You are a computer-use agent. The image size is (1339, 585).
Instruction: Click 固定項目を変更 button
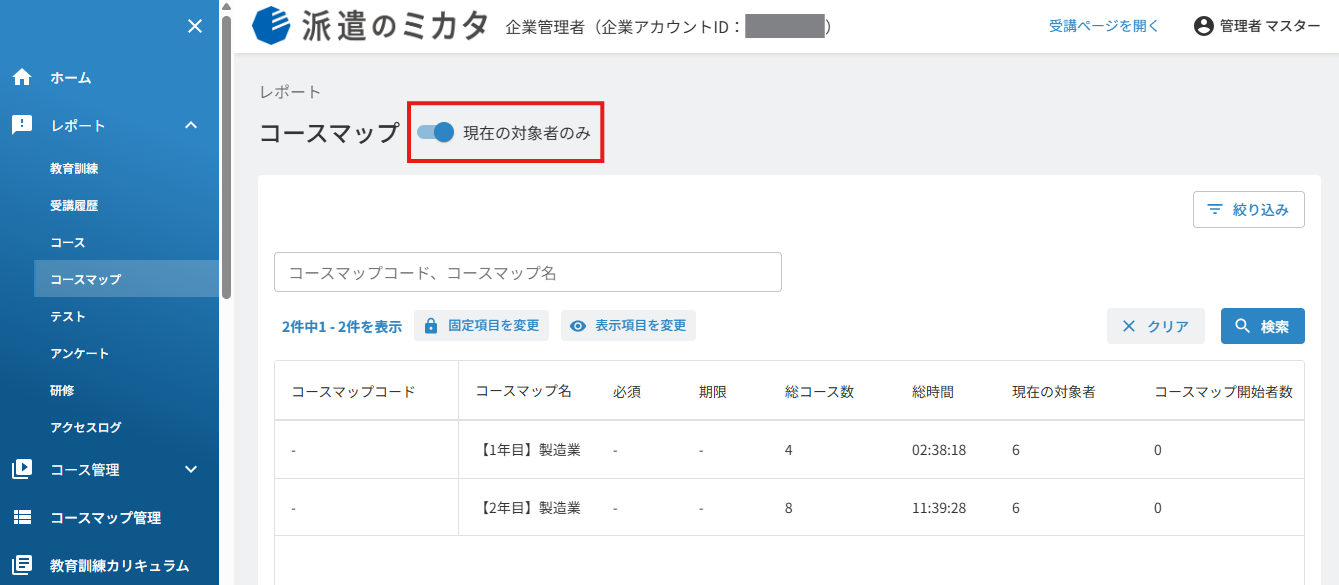[481, 326]
